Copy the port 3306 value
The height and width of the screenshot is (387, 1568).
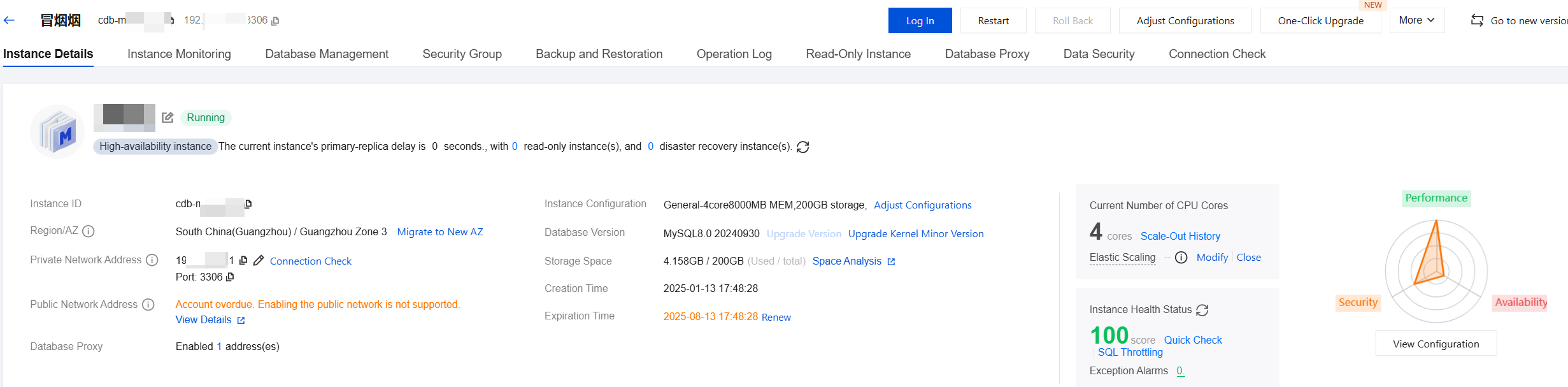tap(230, 277)
